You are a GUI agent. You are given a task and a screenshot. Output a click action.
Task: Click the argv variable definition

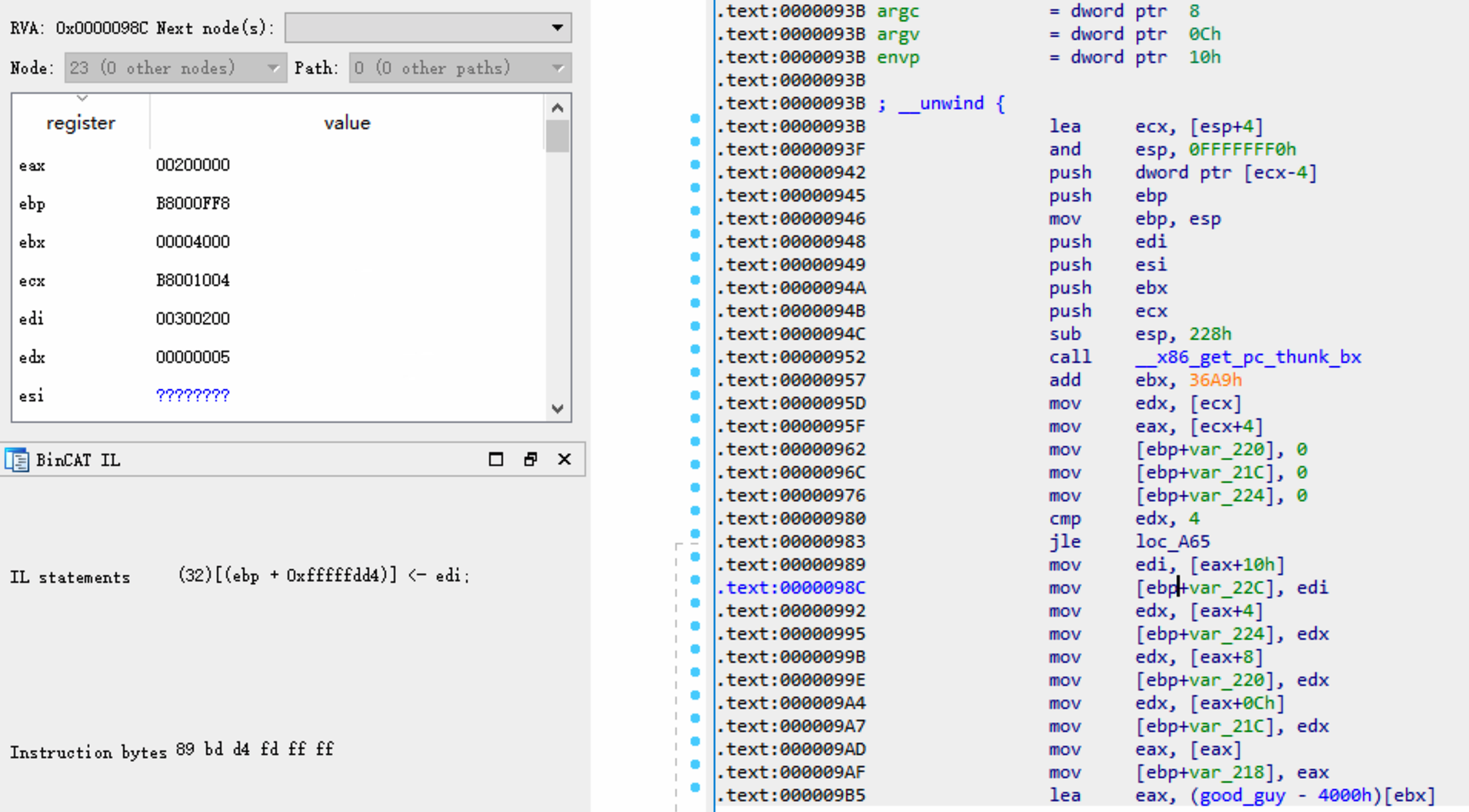pos(898,34)
